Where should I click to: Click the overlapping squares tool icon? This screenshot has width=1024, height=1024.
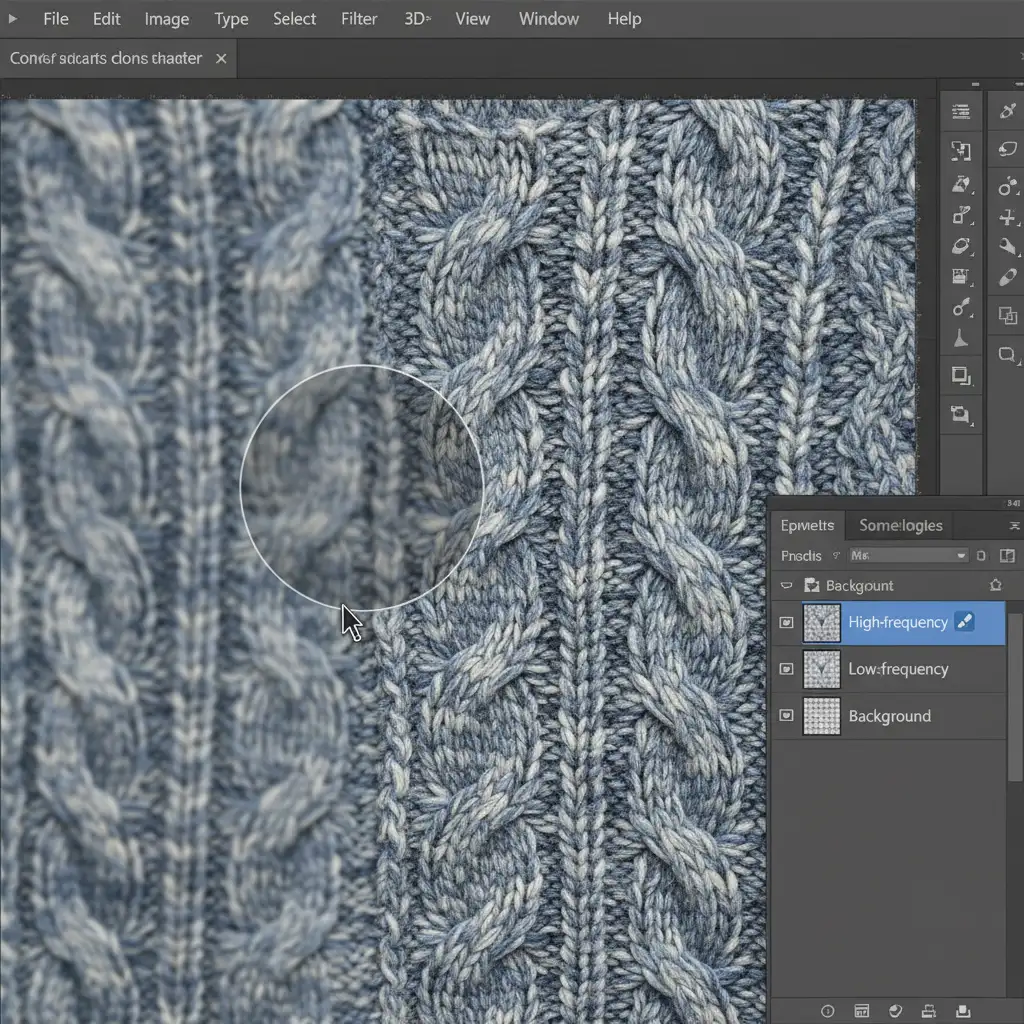point(1007,317)
